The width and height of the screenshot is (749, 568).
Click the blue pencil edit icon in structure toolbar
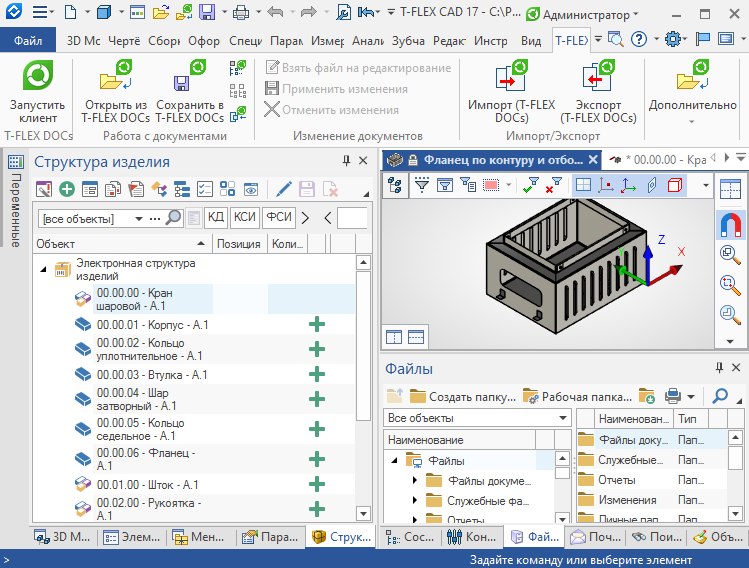pos(284,188)
